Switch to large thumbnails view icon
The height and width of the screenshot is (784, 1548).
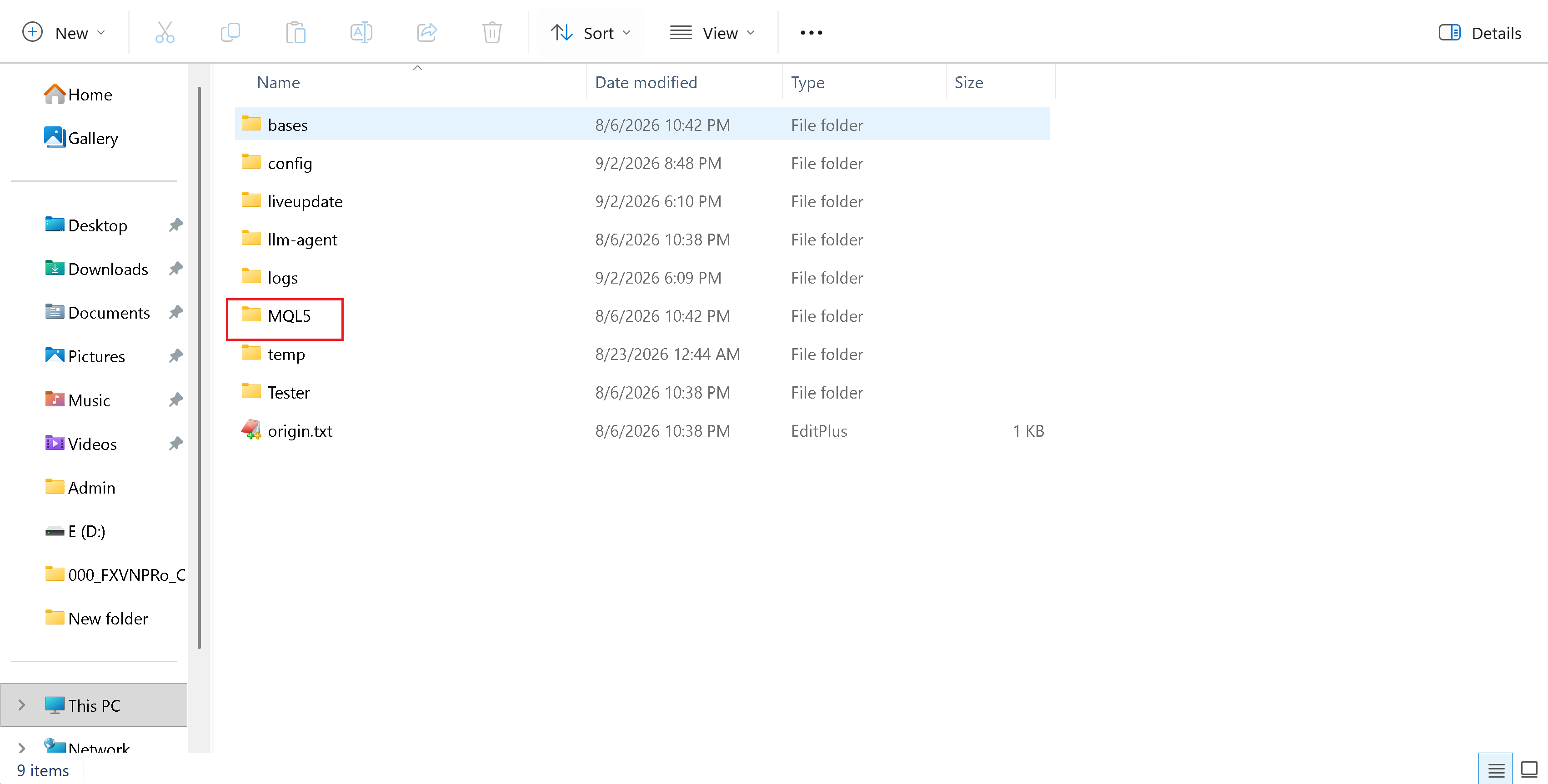[x=1529, y=769]
